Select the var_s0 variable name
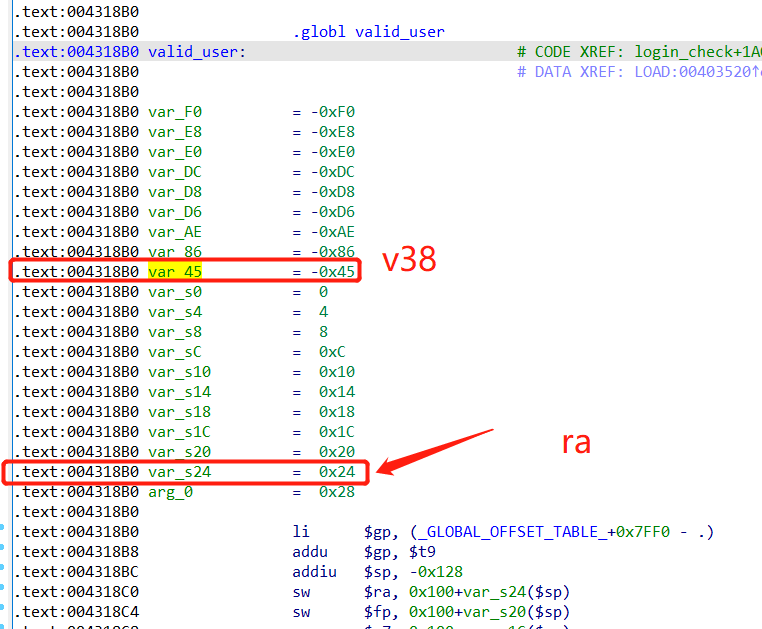The width and height of the screenshot is (762, 629). coord(175,292)
